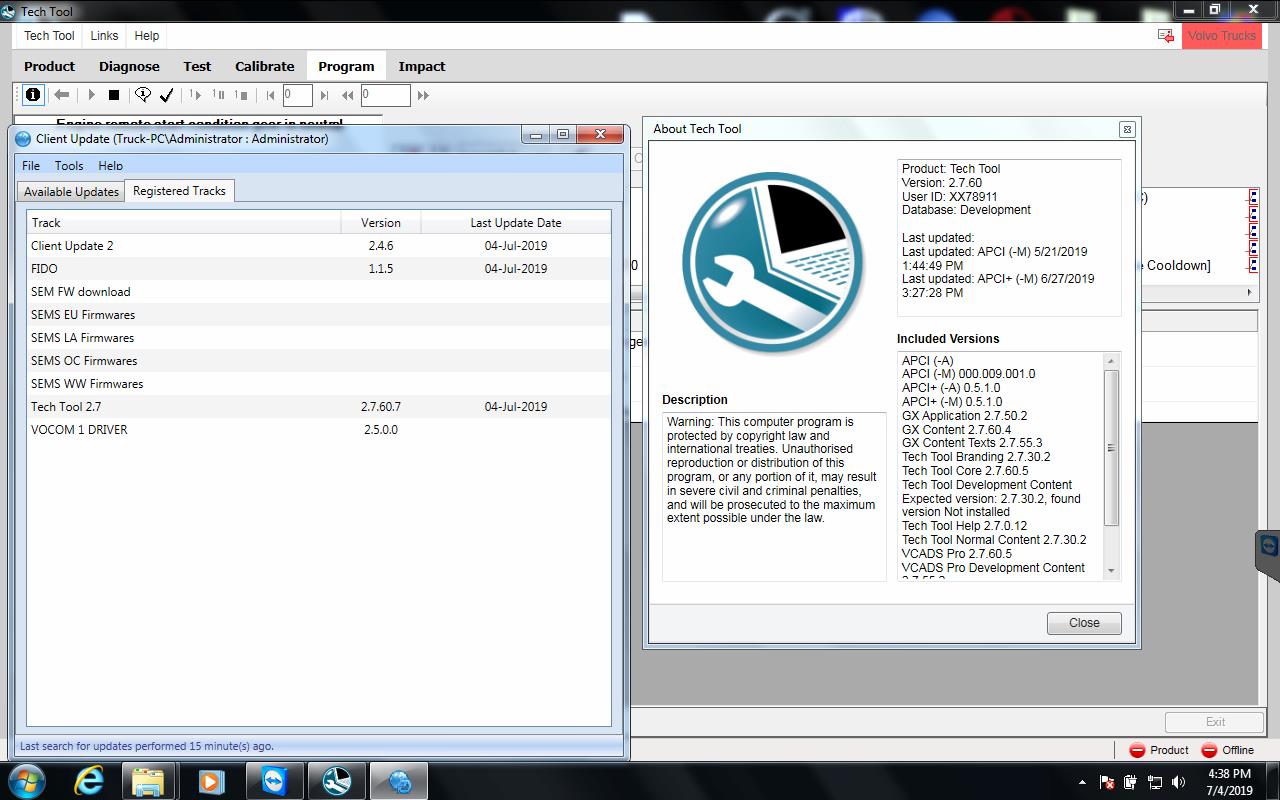The image size is (1280, 800).
Task: Click the back arrow toolbar icon
Action: [62, 95]
